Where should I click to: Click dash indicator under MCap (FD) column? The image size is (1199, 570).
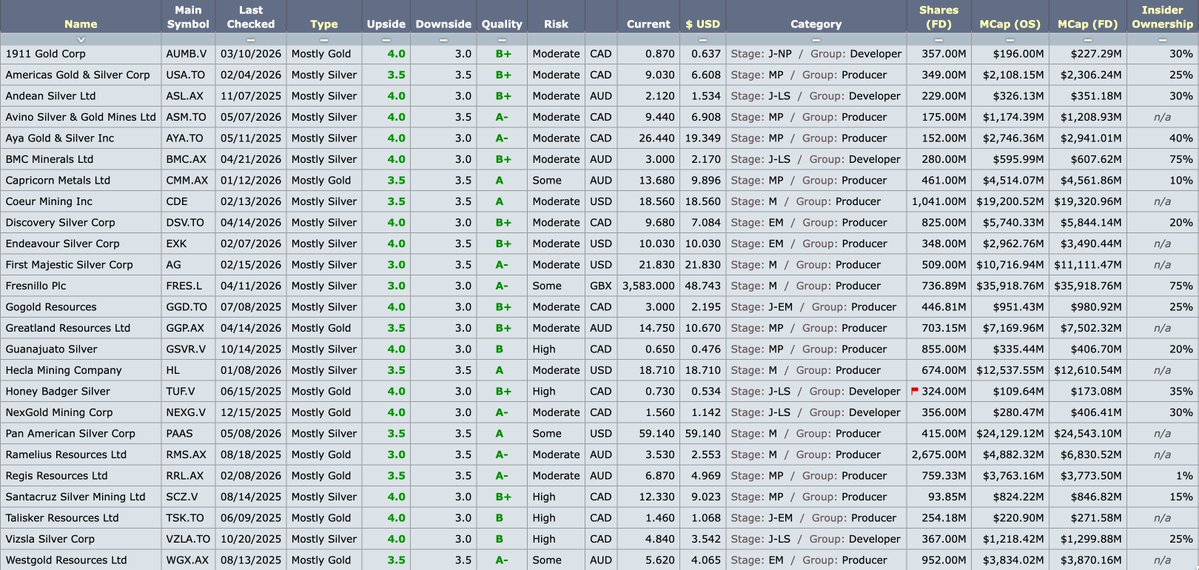(x=1087, y=39)
